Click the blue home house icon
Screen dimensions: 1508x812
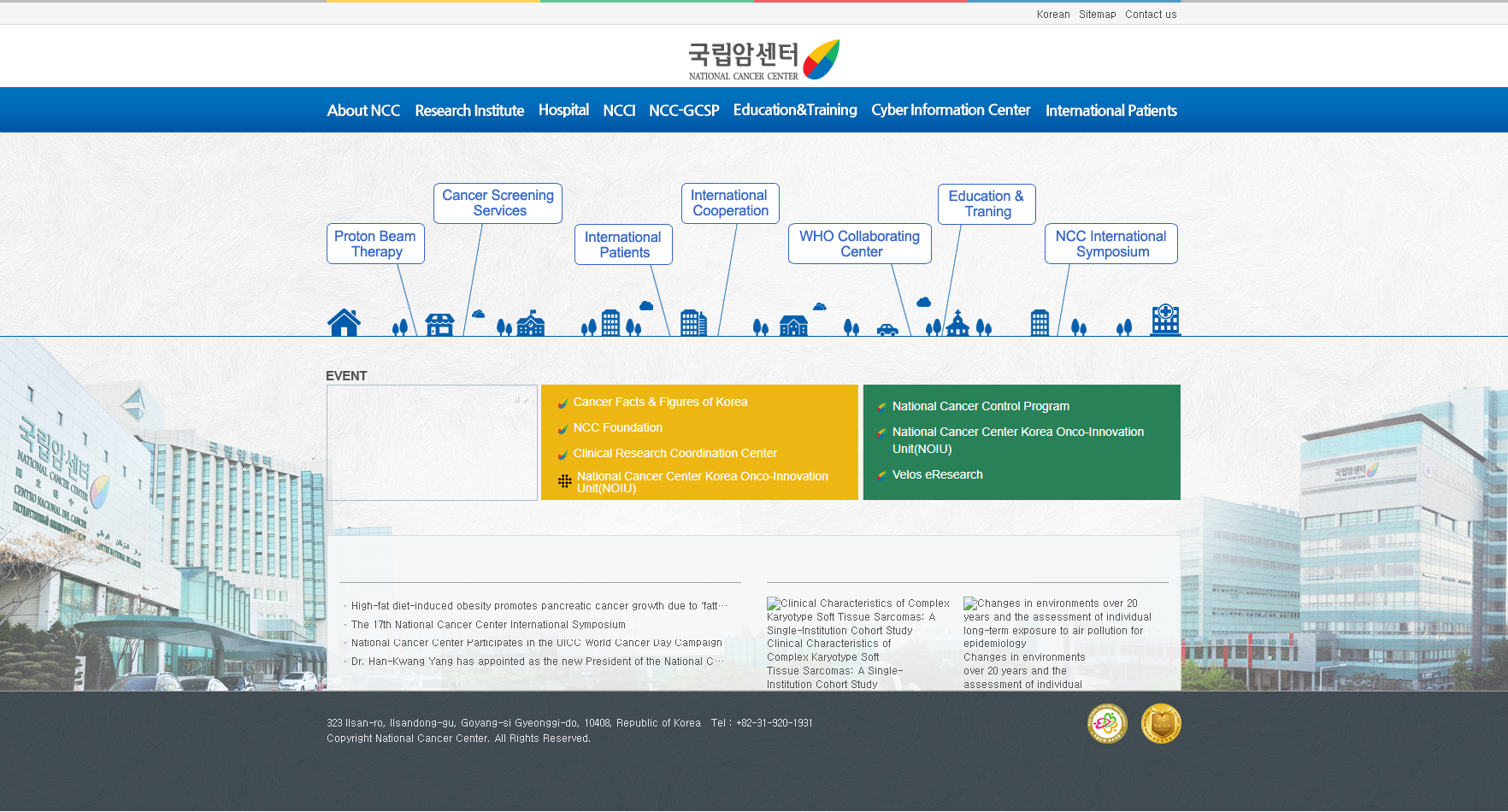click(344, 322)
